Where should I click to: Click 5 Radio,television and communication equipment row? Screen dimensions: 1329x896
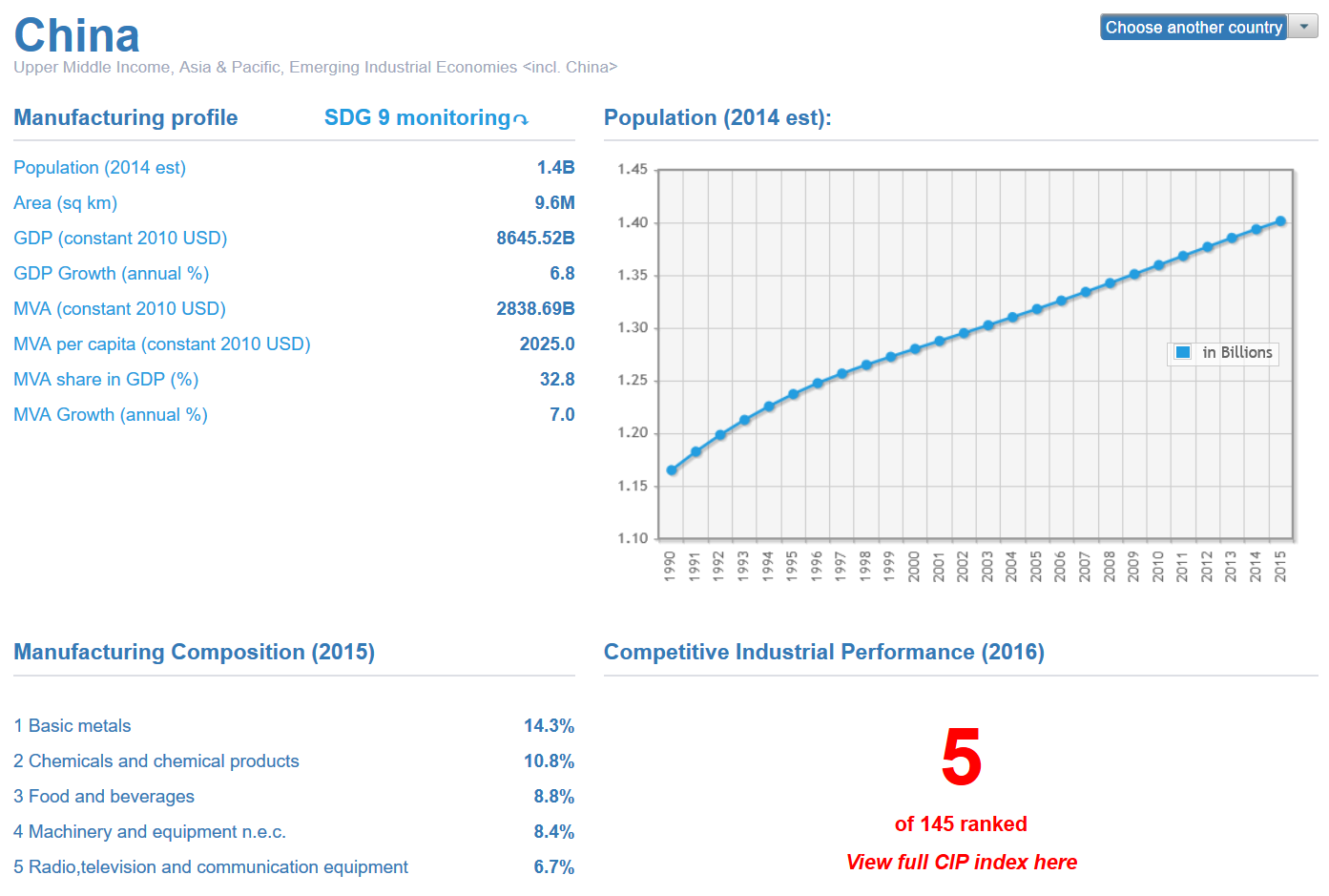(294, 867)
